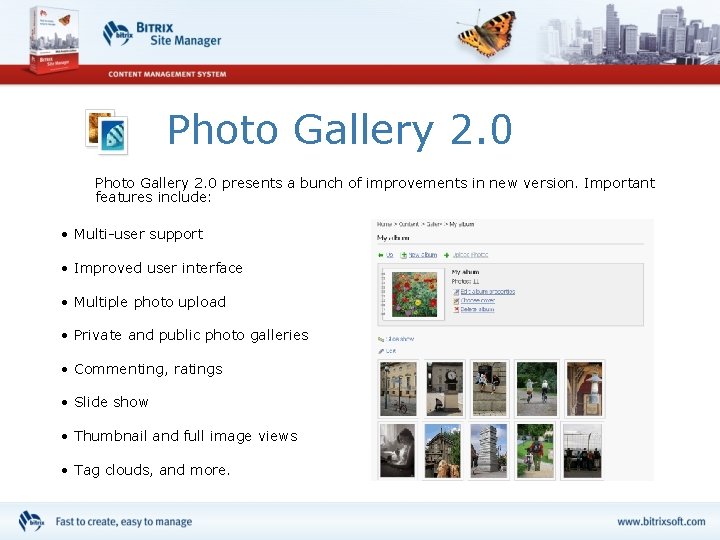Open the Upload Photos link
Image resolution: width=720 pixels, height=540 pixels.
coord(470,255)
